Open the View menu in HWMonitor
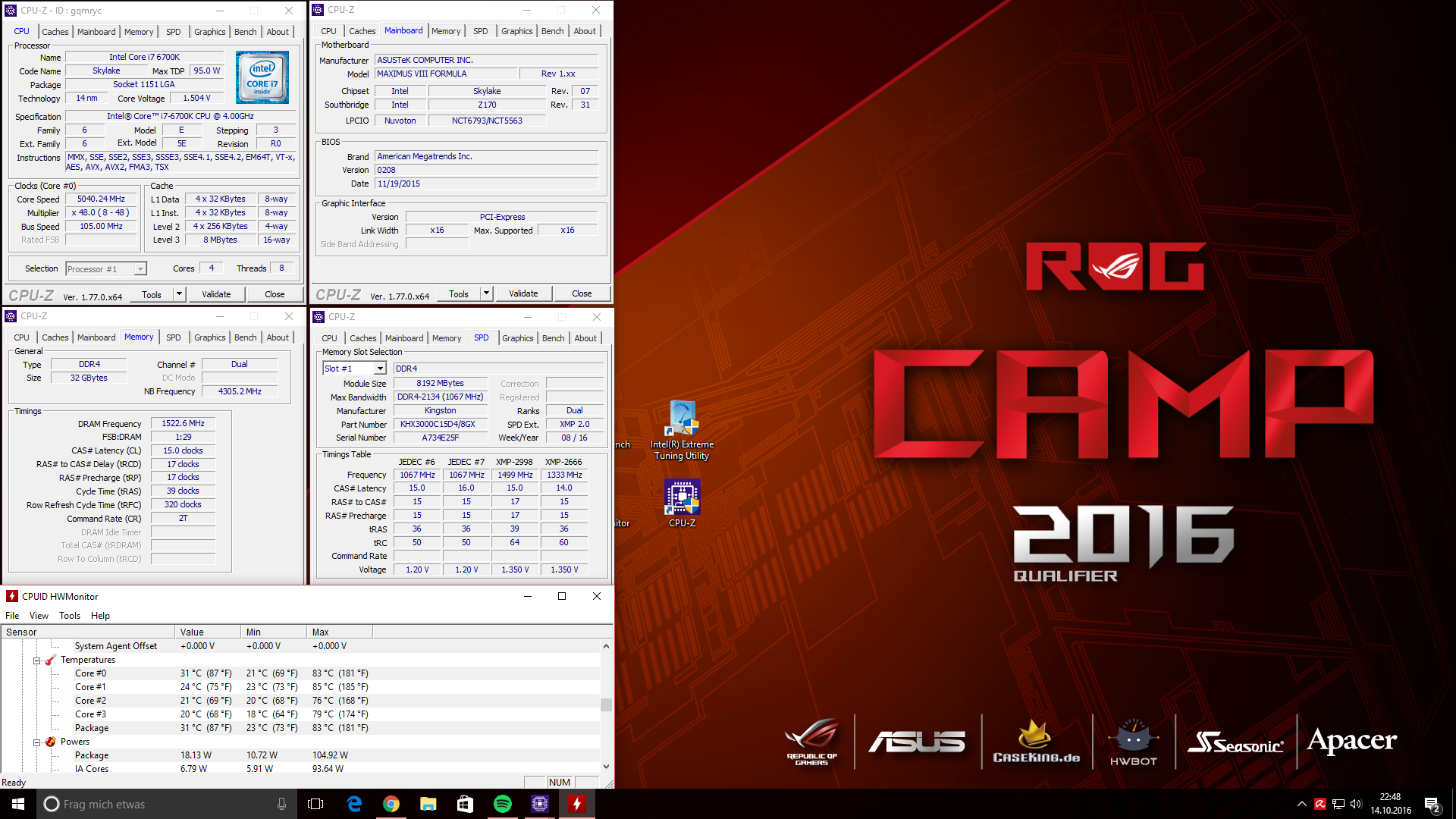Image resolution: width=1456 pixels, height=819 pixels. (x=39, y=616)
